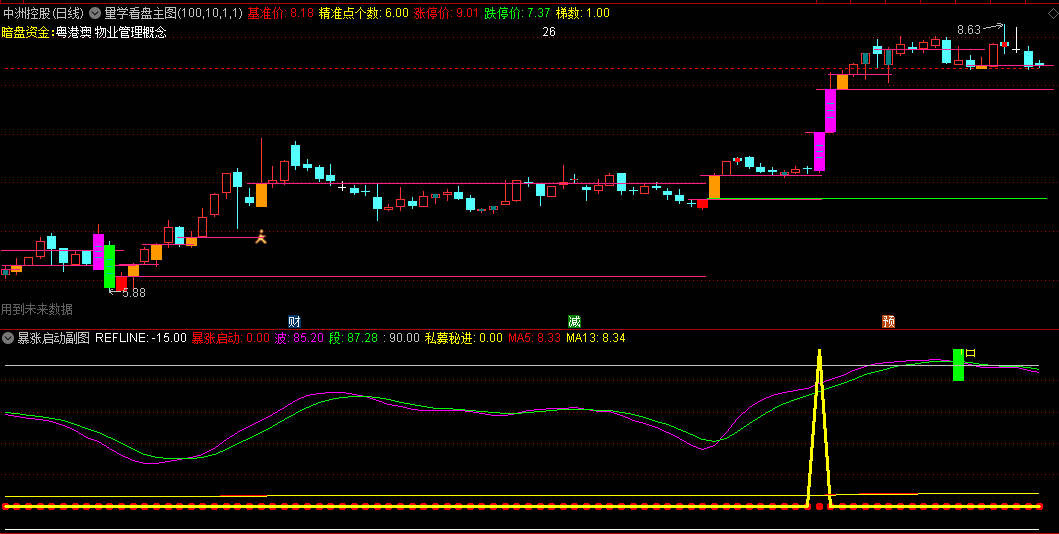Click the 8.63 high price label
Image resolution: width=1059 pixels, height=534 pixels.
[x=969, y=30]
